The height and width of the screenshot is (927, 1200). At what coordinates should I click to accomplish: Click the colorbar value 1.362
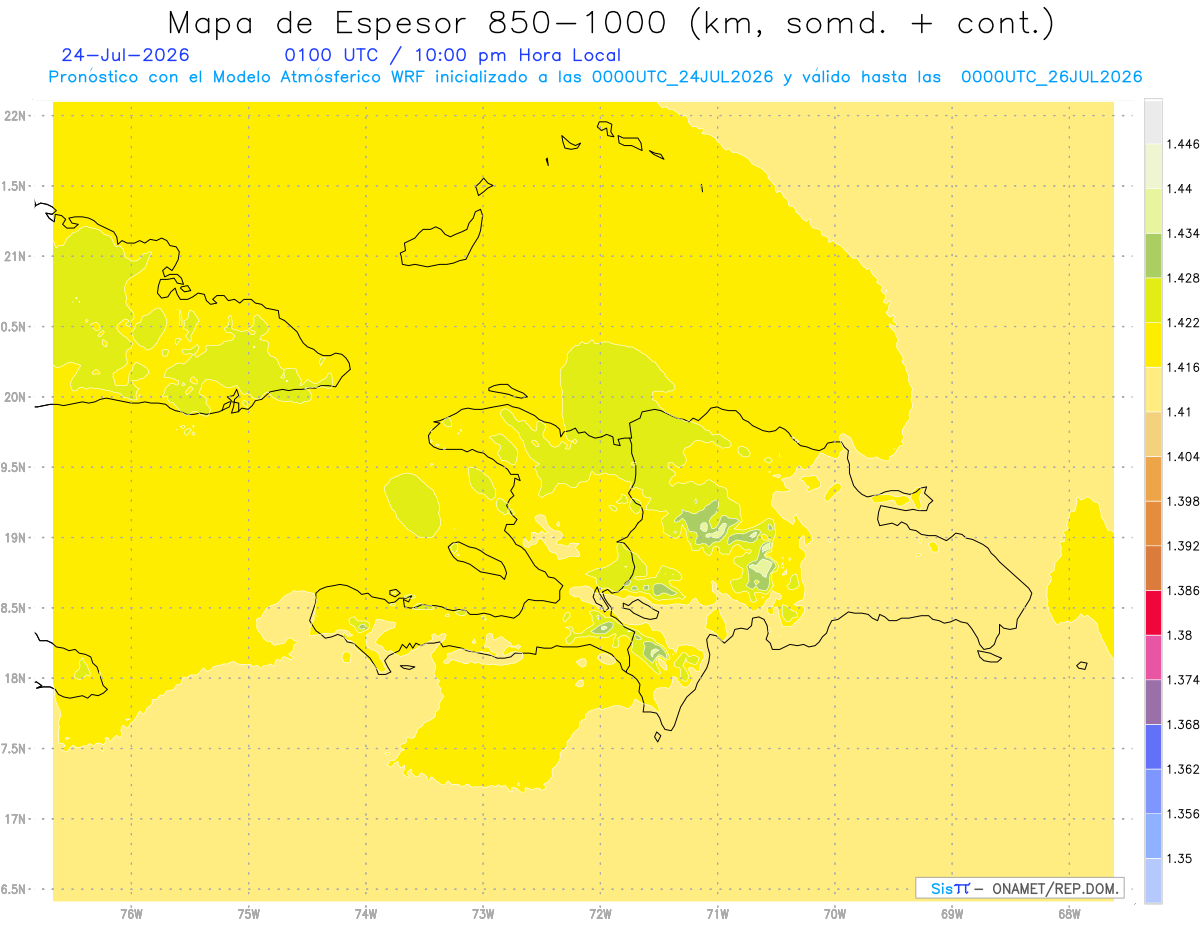1182,769
